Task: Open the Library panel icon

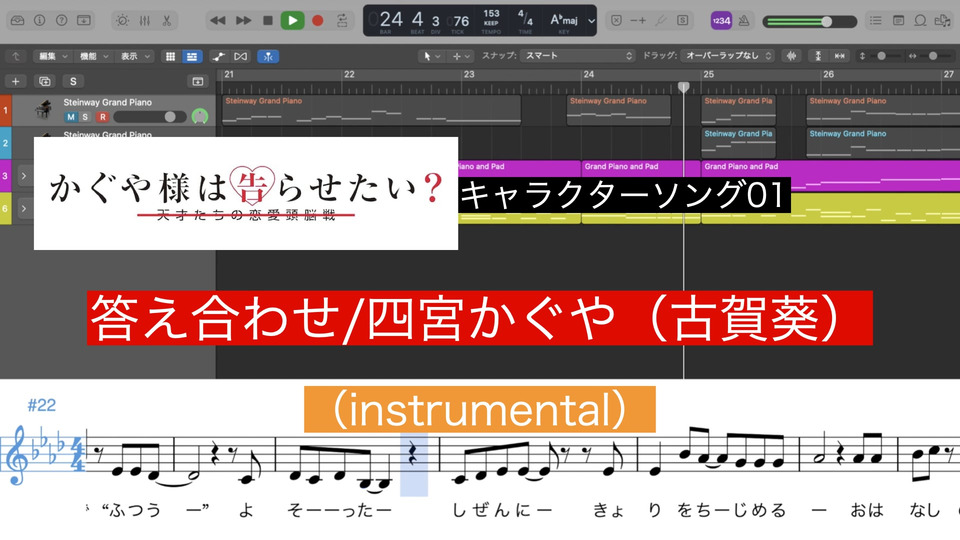Action: (x=18, y=20)
